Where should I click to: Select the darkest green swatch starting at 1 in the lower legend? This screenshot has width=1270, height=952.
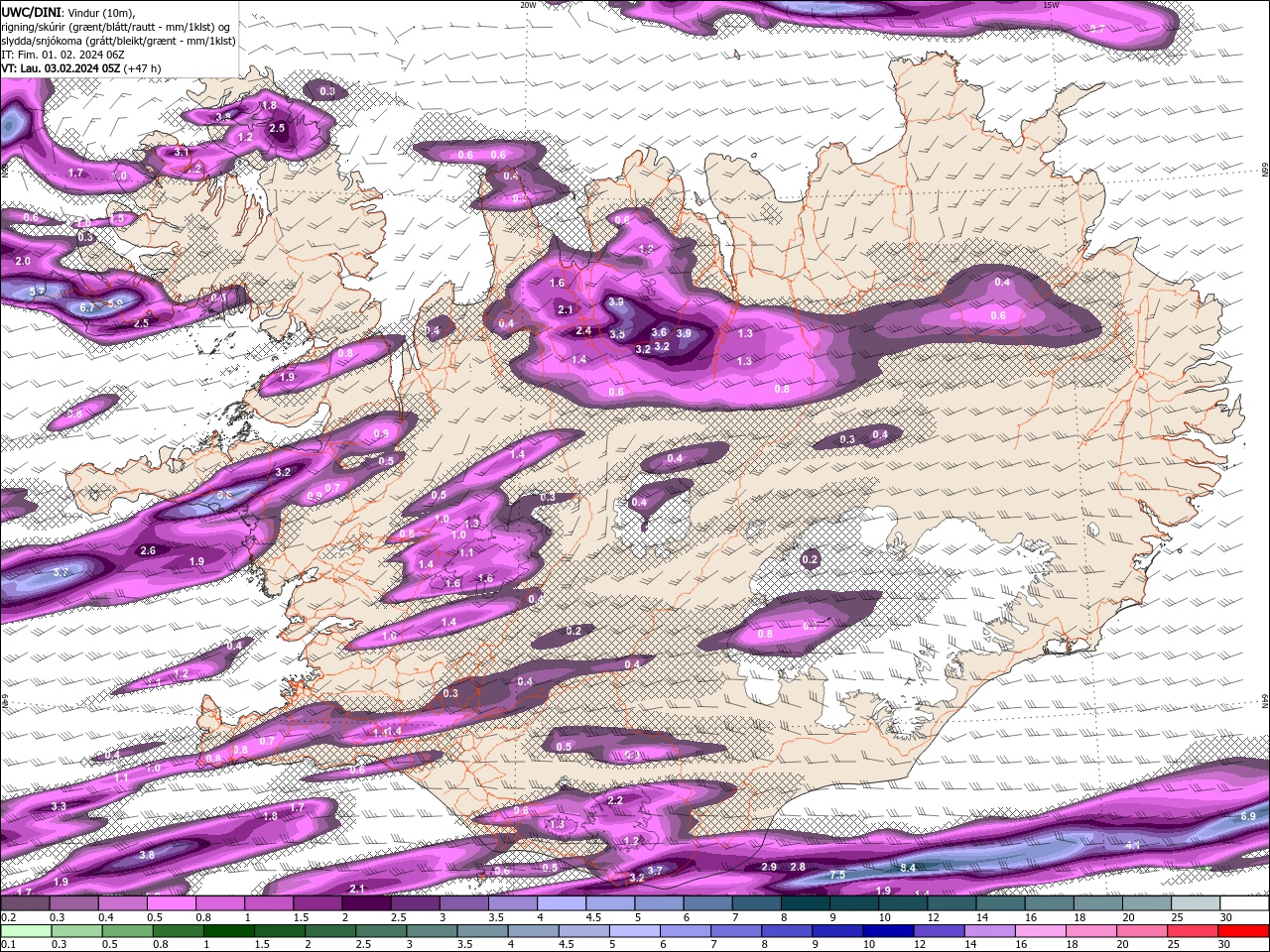(228, 931)
